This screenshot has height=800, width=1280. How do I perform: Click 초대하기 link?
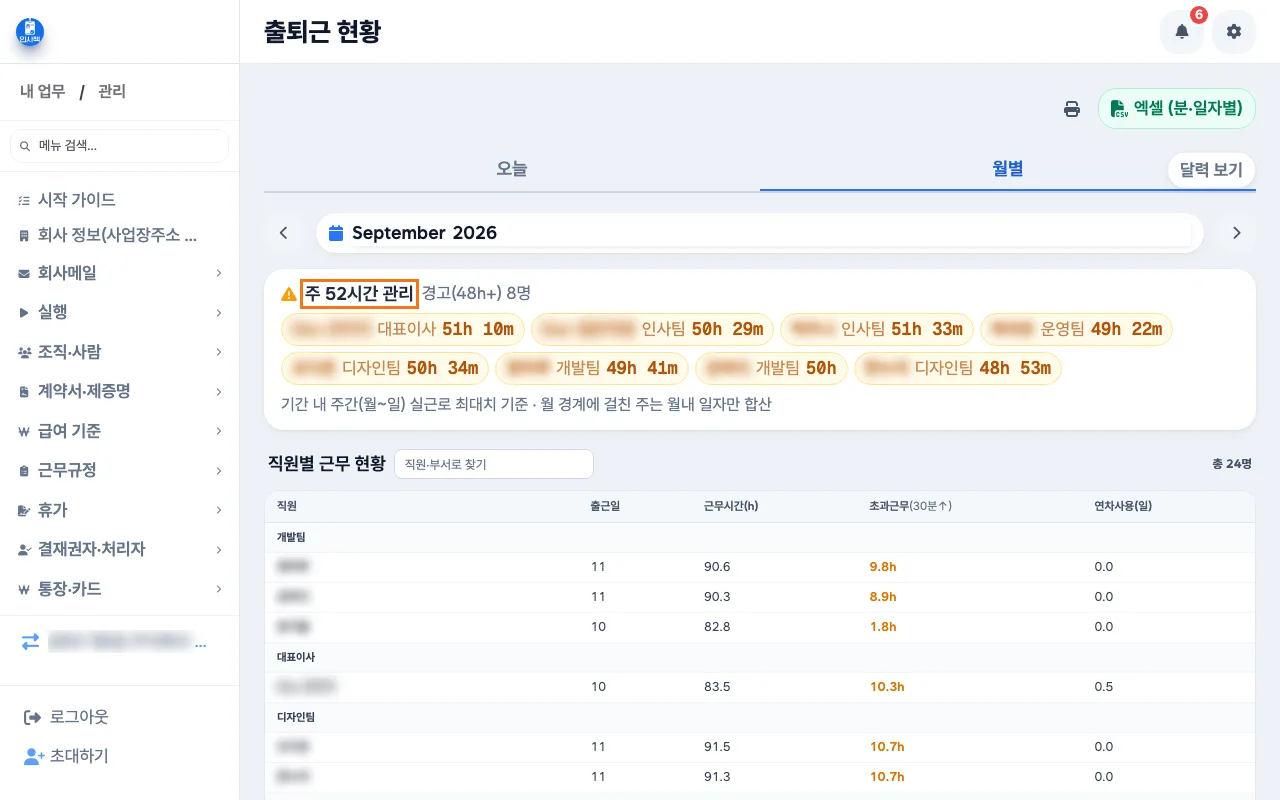coord(79,756)
